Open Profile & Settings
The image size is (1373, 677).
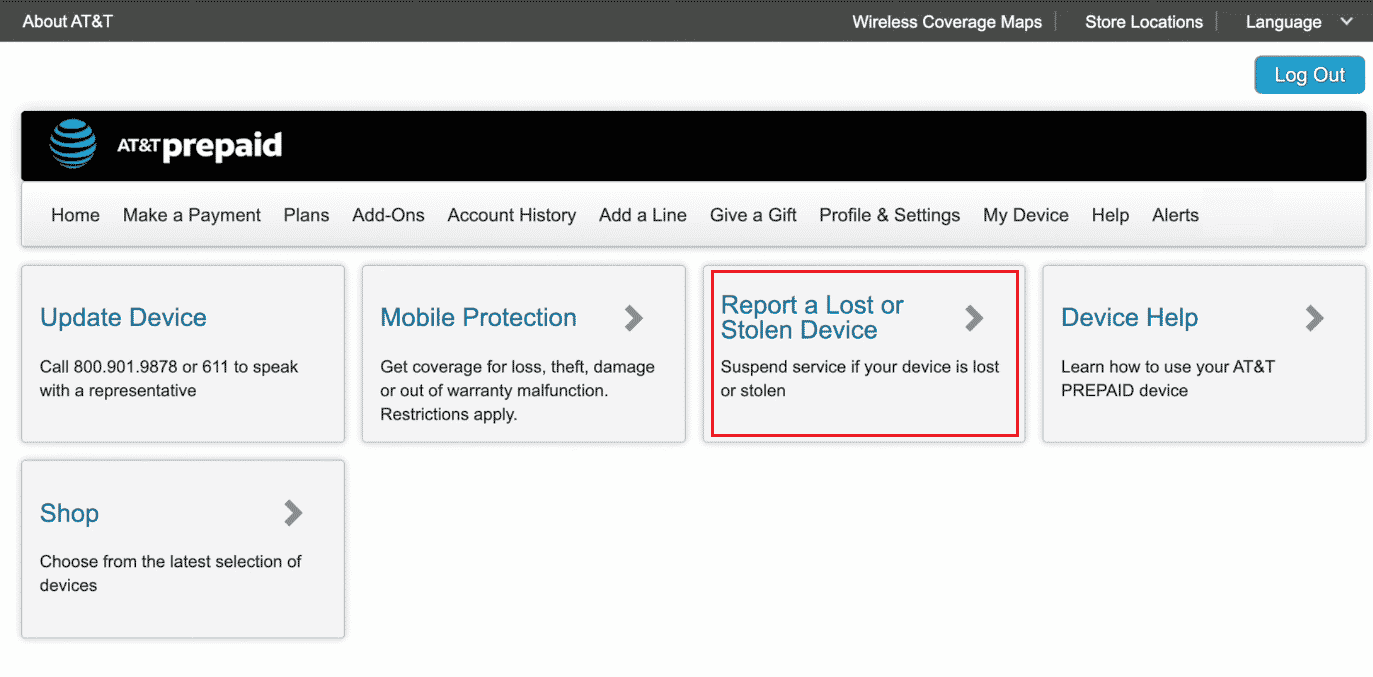(x=890, y=215)
